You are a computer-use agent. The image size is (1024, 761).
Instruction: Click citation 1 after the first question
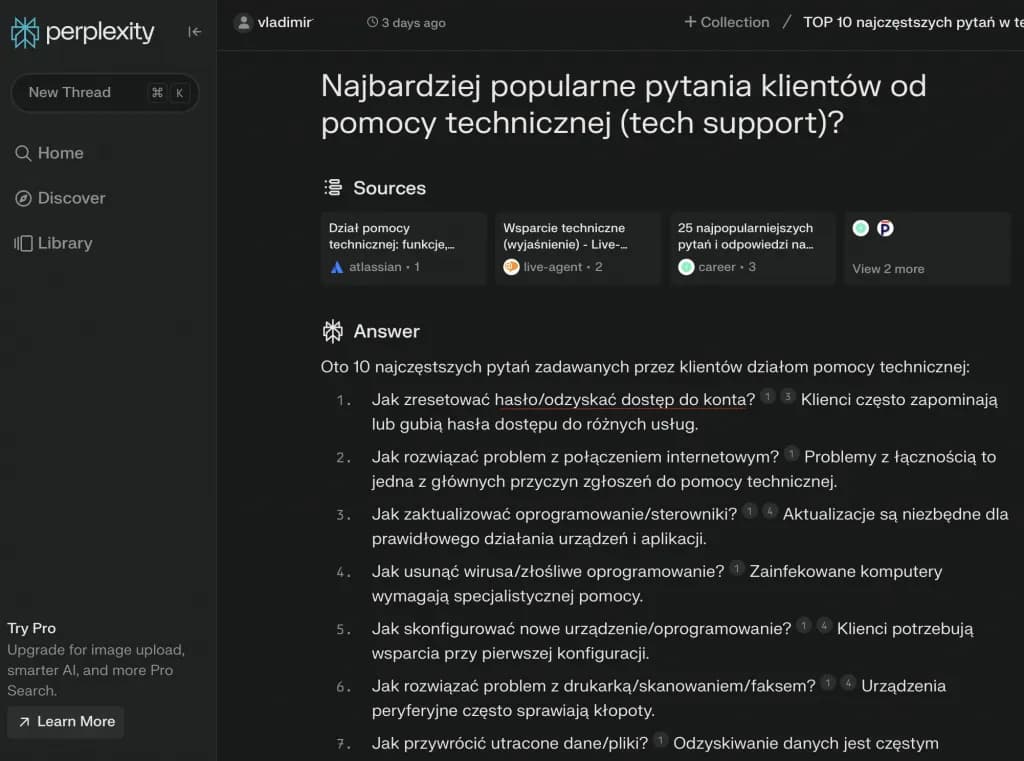tap(767, 395)
